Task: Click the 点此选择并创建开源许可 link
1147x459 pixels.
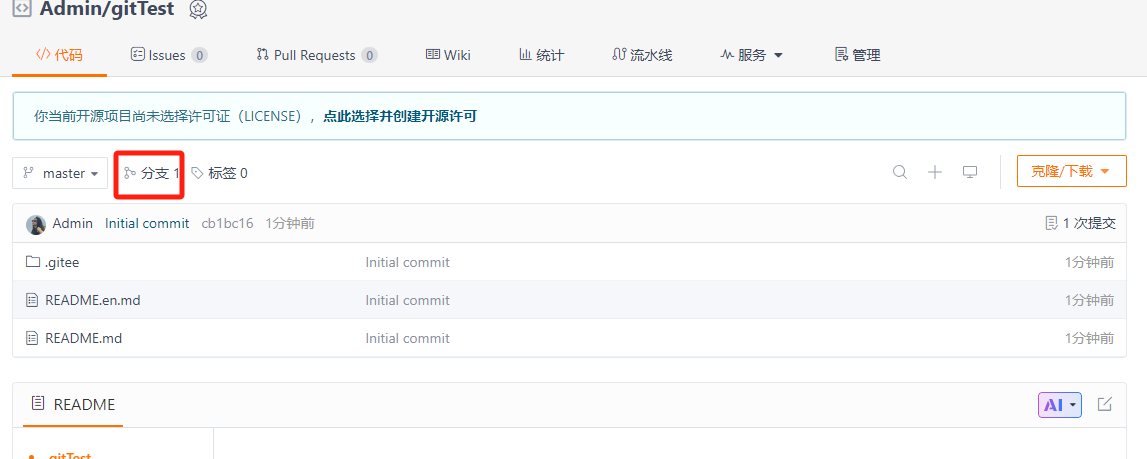Action: click(400, 116)
